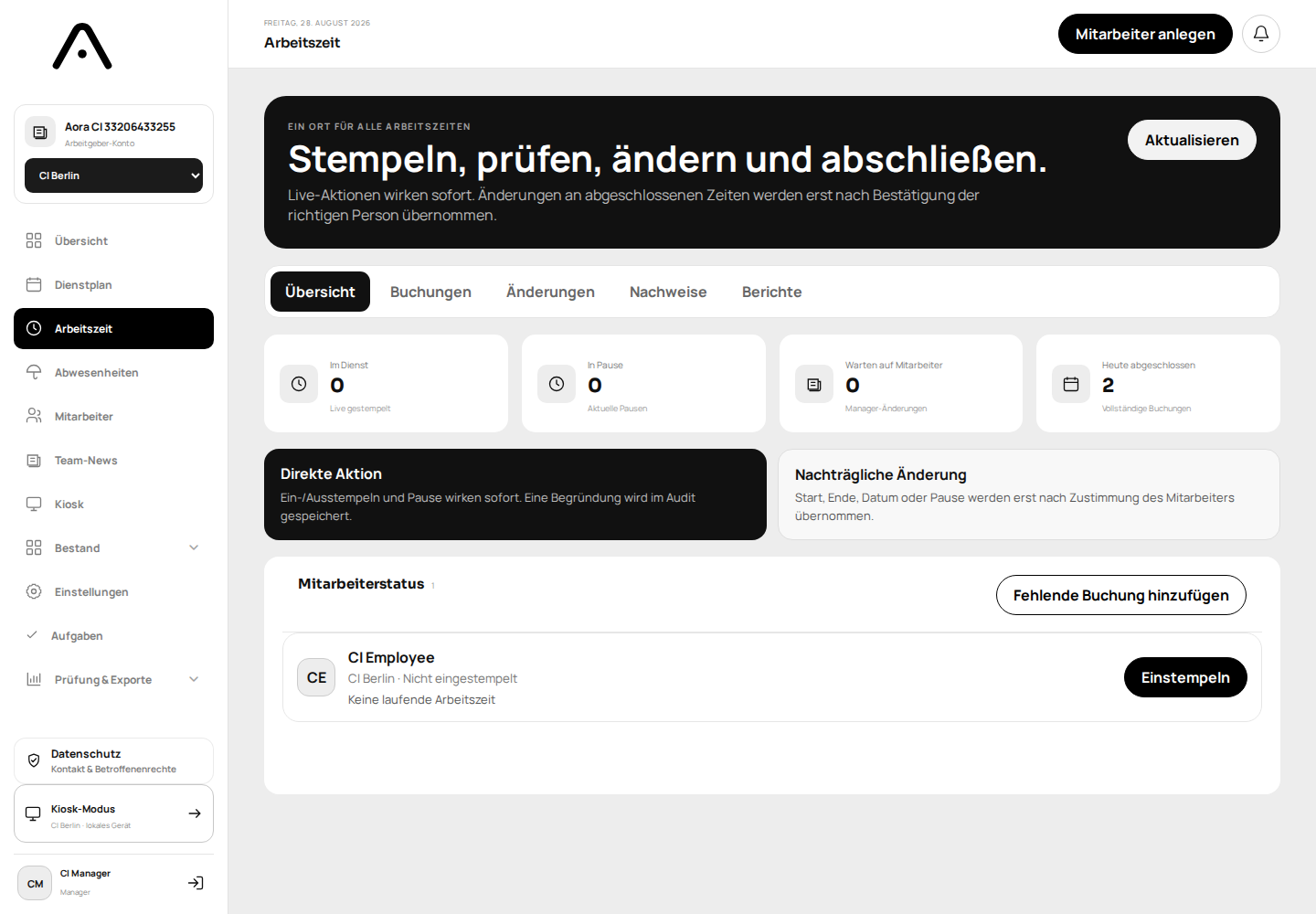Click the CE employee avatar
Screen dimensions: 1316x914
pos(316,677)
